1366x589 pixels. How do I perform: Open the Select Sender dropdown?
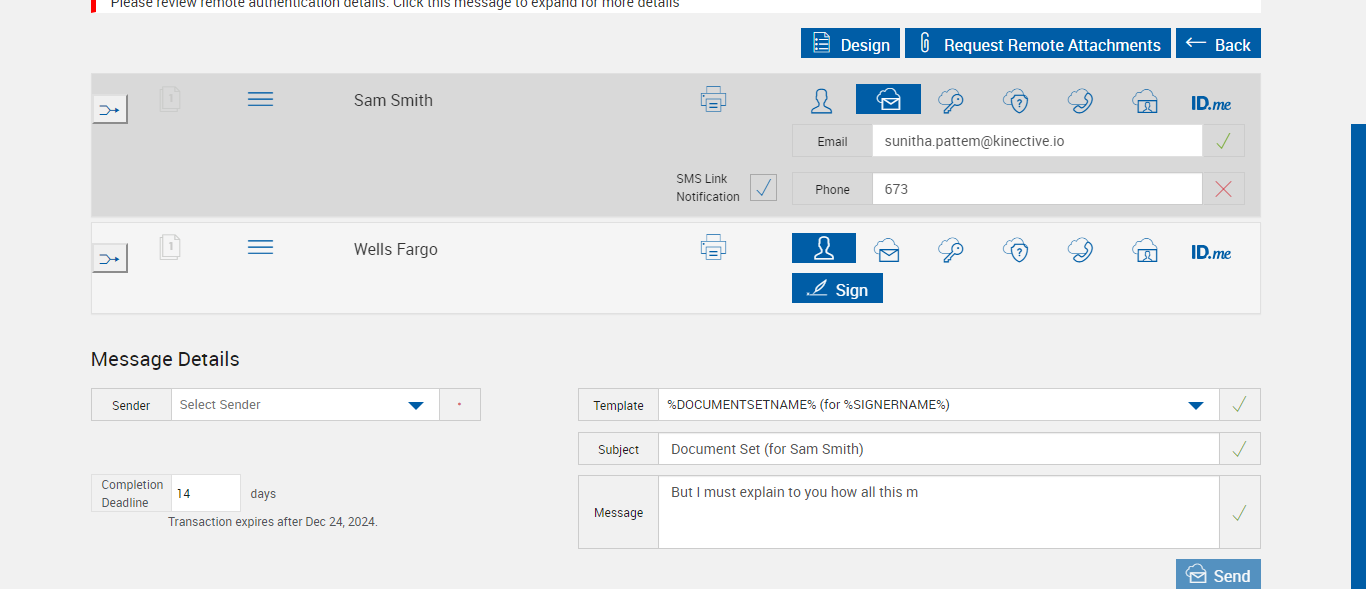coord(305,405)
